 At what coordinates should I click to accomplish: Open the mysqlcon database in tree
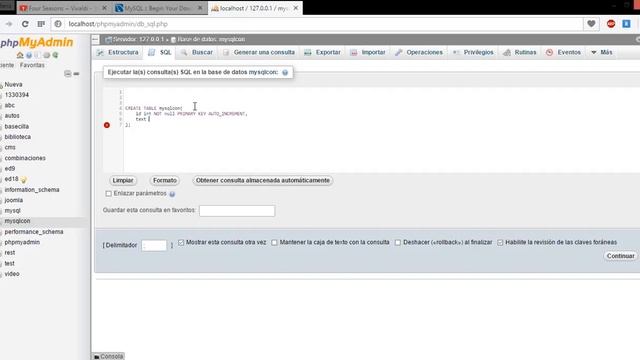(17, 221)
